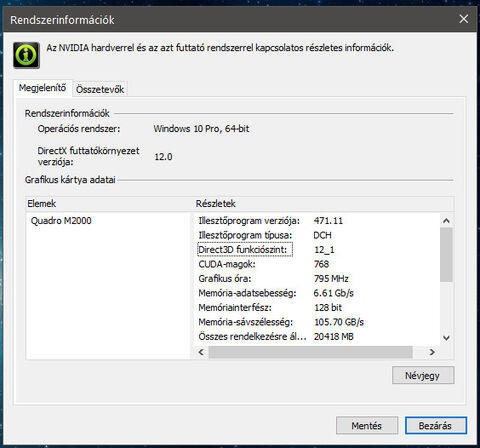480x448 pixels.
Task: Click the Windows 10 Pro, 64-bit text
Action: tap(202, 129)
